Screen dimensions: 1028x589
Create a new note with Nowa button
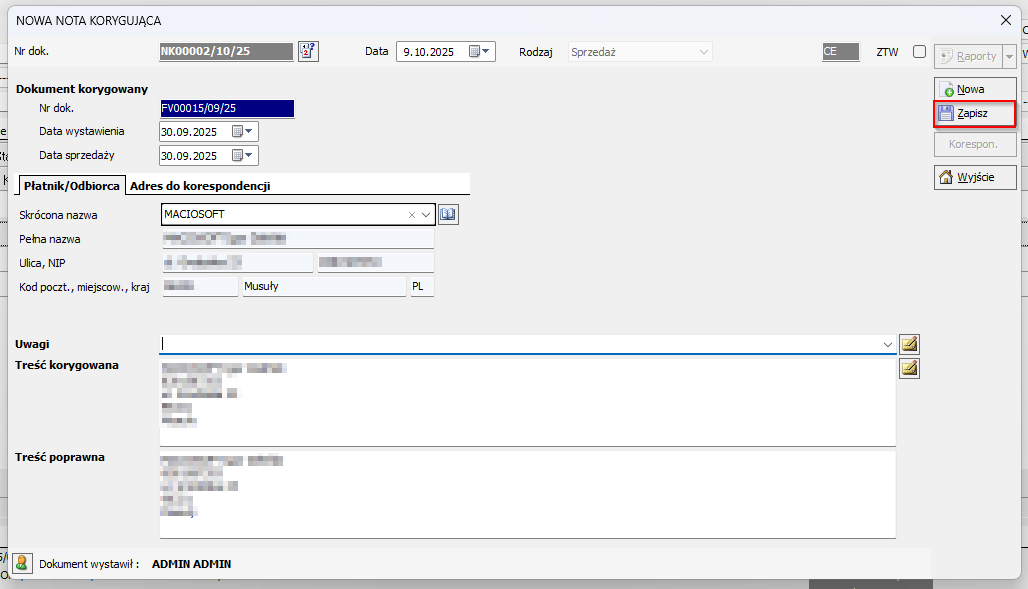pos(974,89)
